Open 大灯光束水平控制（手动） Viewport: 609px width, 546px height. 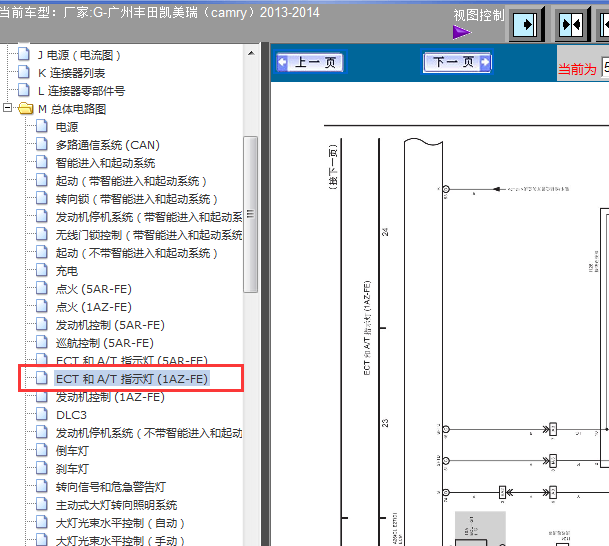[120, 541]
